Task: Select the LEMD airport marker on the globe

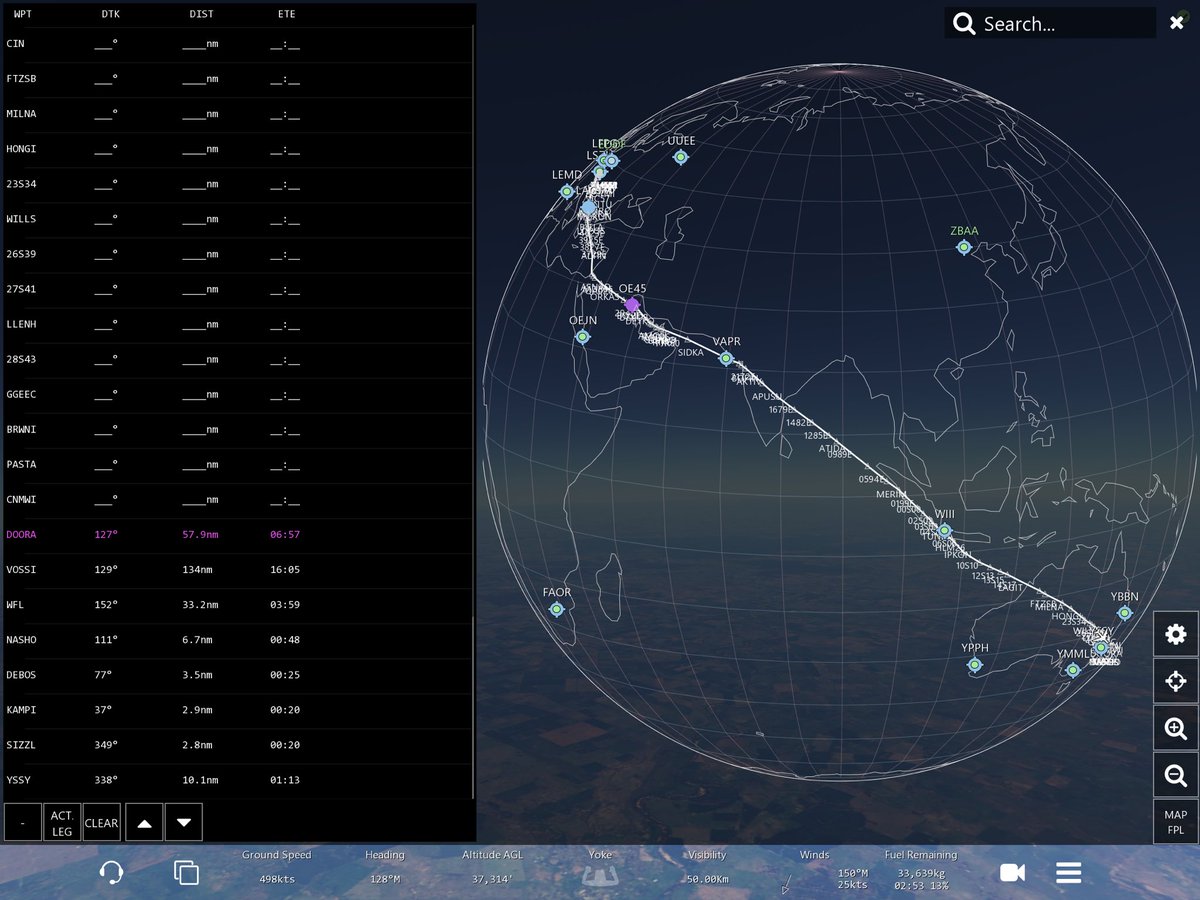Action: [567, 191]
